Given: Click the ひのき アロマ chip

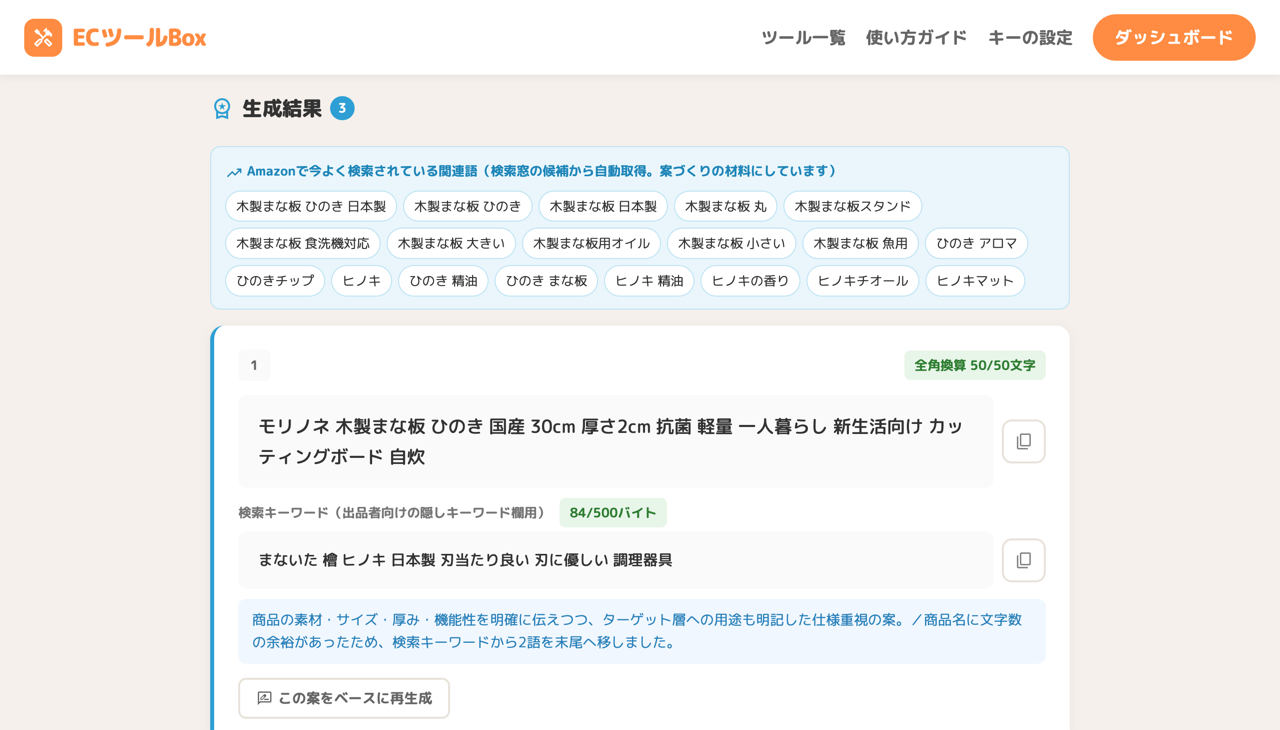Looking at the screenshot, I should [977, 243].
